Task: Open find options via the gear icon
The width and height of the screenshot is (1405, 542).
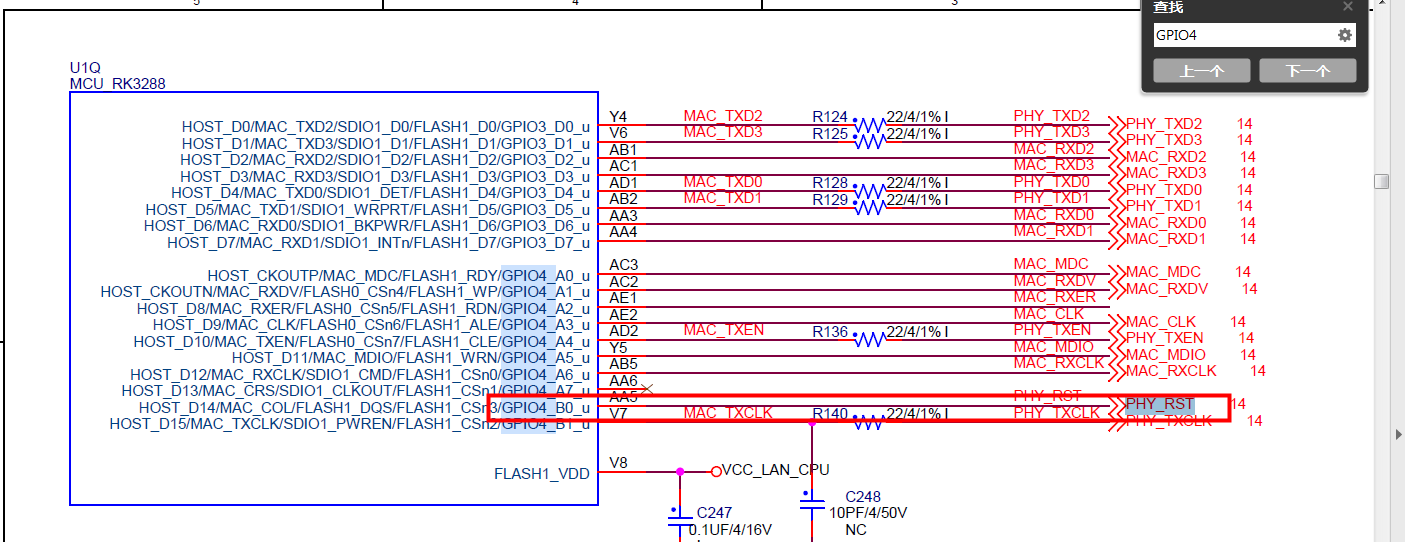Action: 1345,35
